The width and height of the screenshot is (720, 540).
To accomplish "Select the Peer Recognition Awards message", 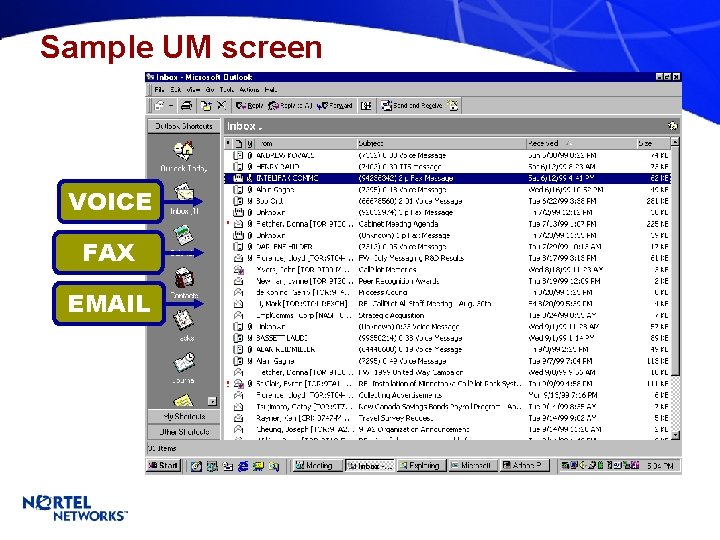I will coord(447,281).
